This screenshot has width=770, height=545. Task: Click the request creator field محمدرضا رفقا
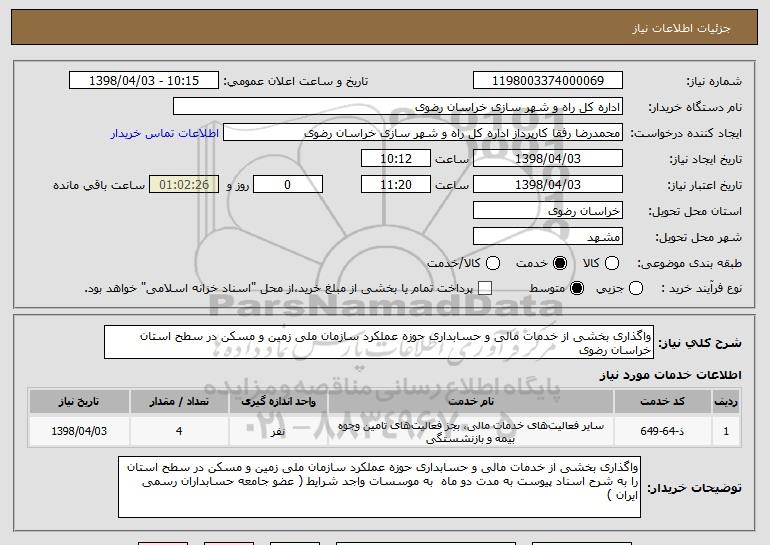click(423, 133)
